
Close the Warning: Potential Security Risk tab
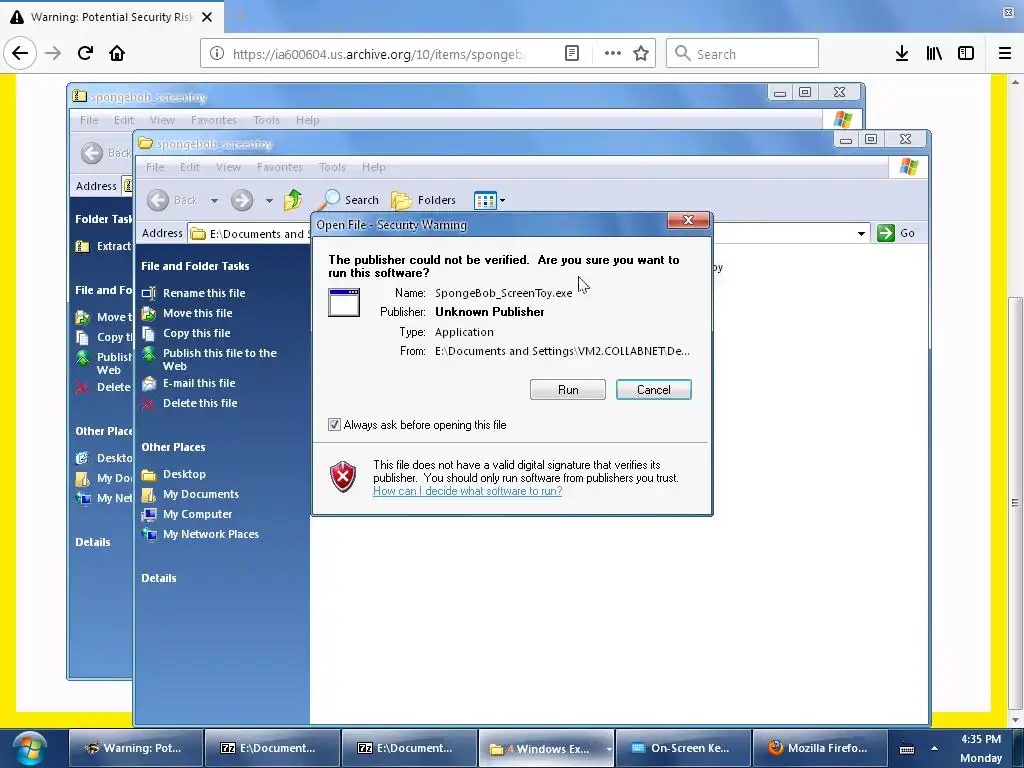[x=207, y=17]
